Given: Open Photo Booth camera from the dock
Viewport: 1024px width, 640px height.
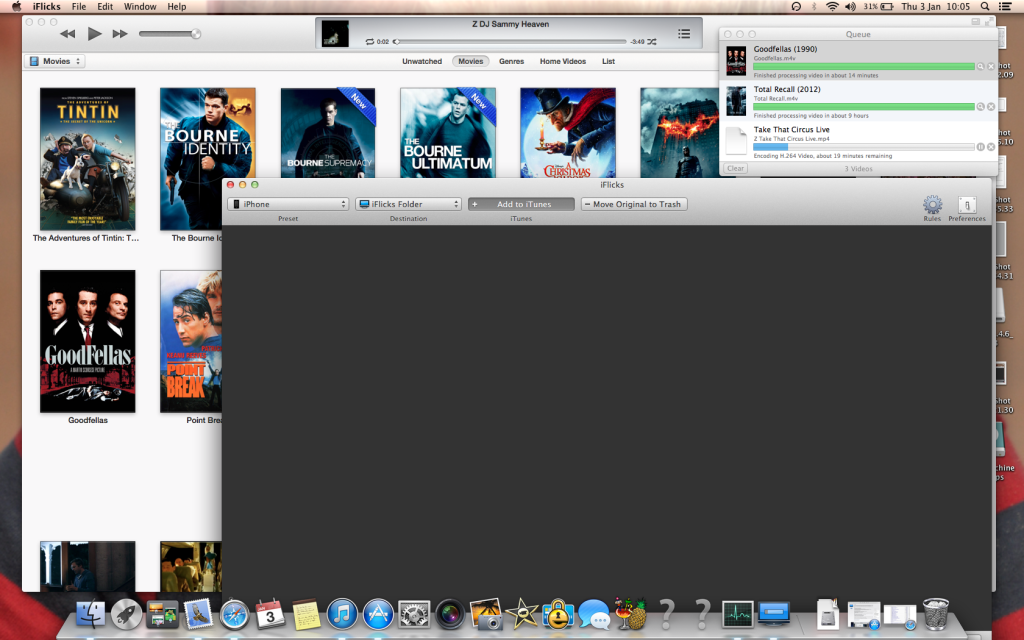Looking at the screenshot, I should (x=450, y=615).
